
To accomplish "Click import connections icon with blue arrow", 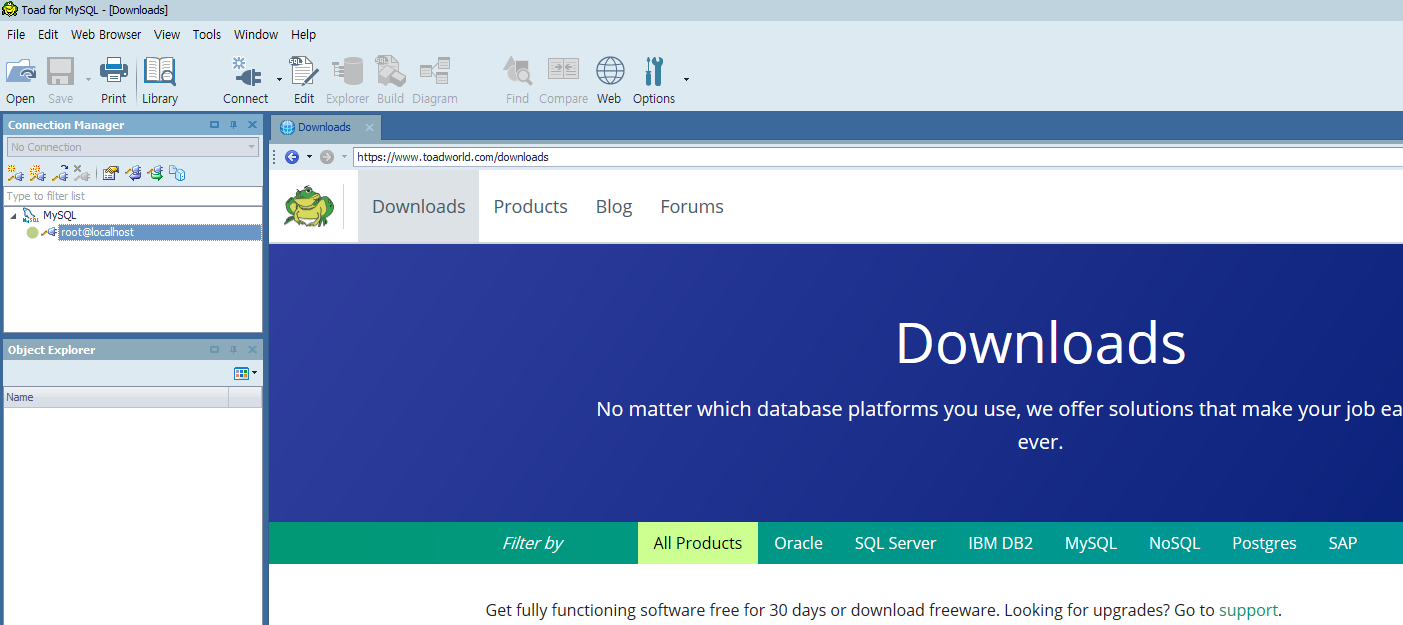I will click(x=133, y=174).
